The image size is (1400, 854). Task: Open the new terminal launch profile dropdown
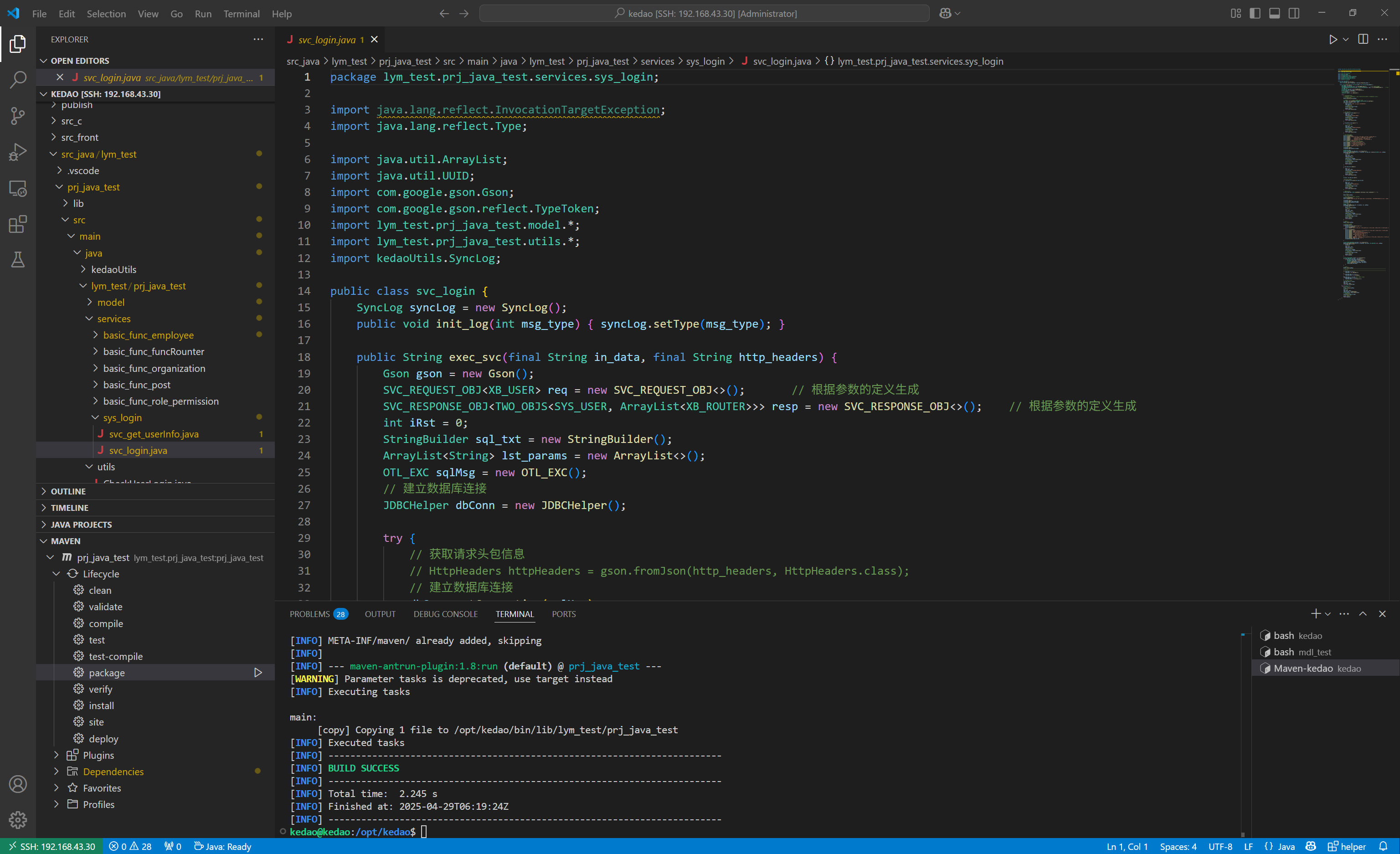tap(1328, 614)
